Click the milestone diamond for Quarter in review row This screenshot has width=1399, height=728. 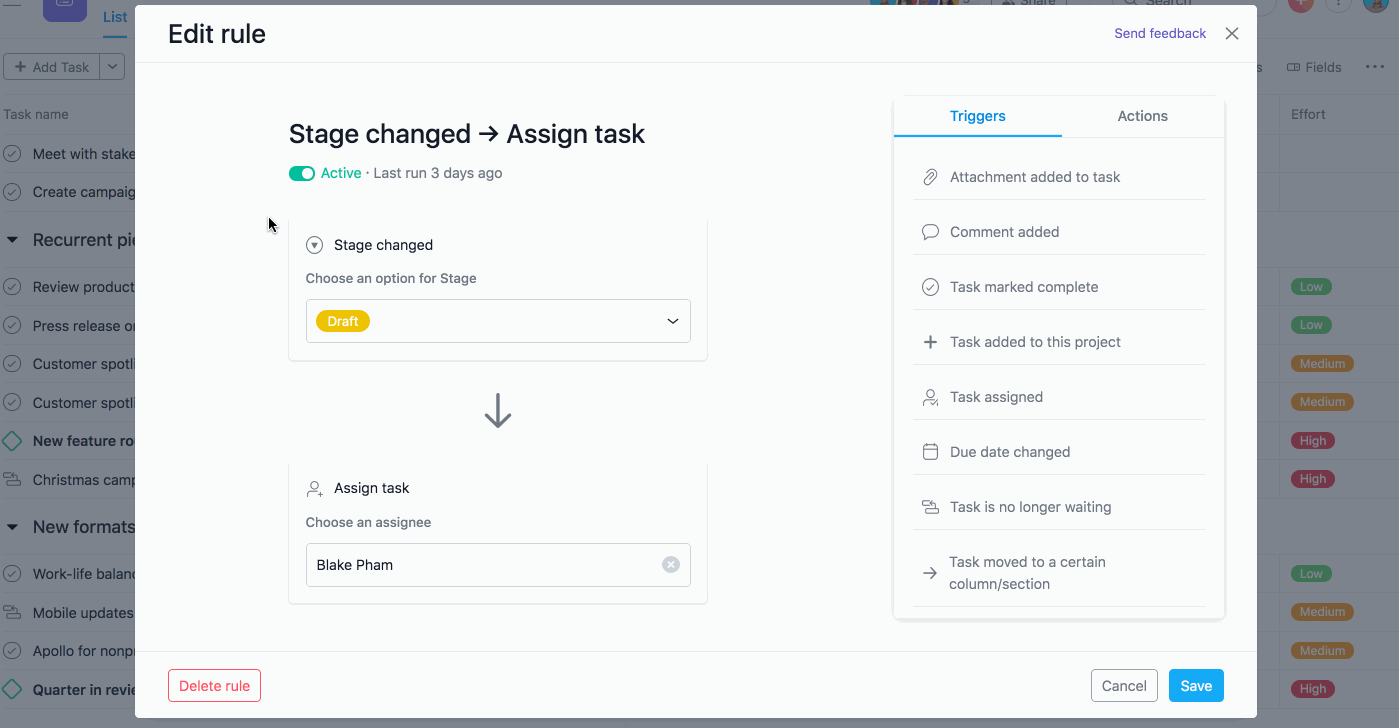click(x=12, y=689)
